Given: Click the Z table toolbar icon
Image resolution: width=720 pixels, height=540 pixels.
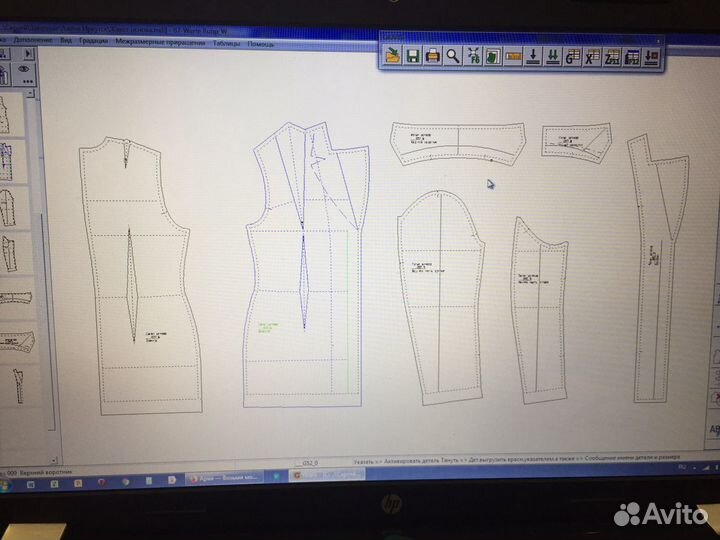Looking at the screenshot, I should pyautogui.click(x=610, y=56).
